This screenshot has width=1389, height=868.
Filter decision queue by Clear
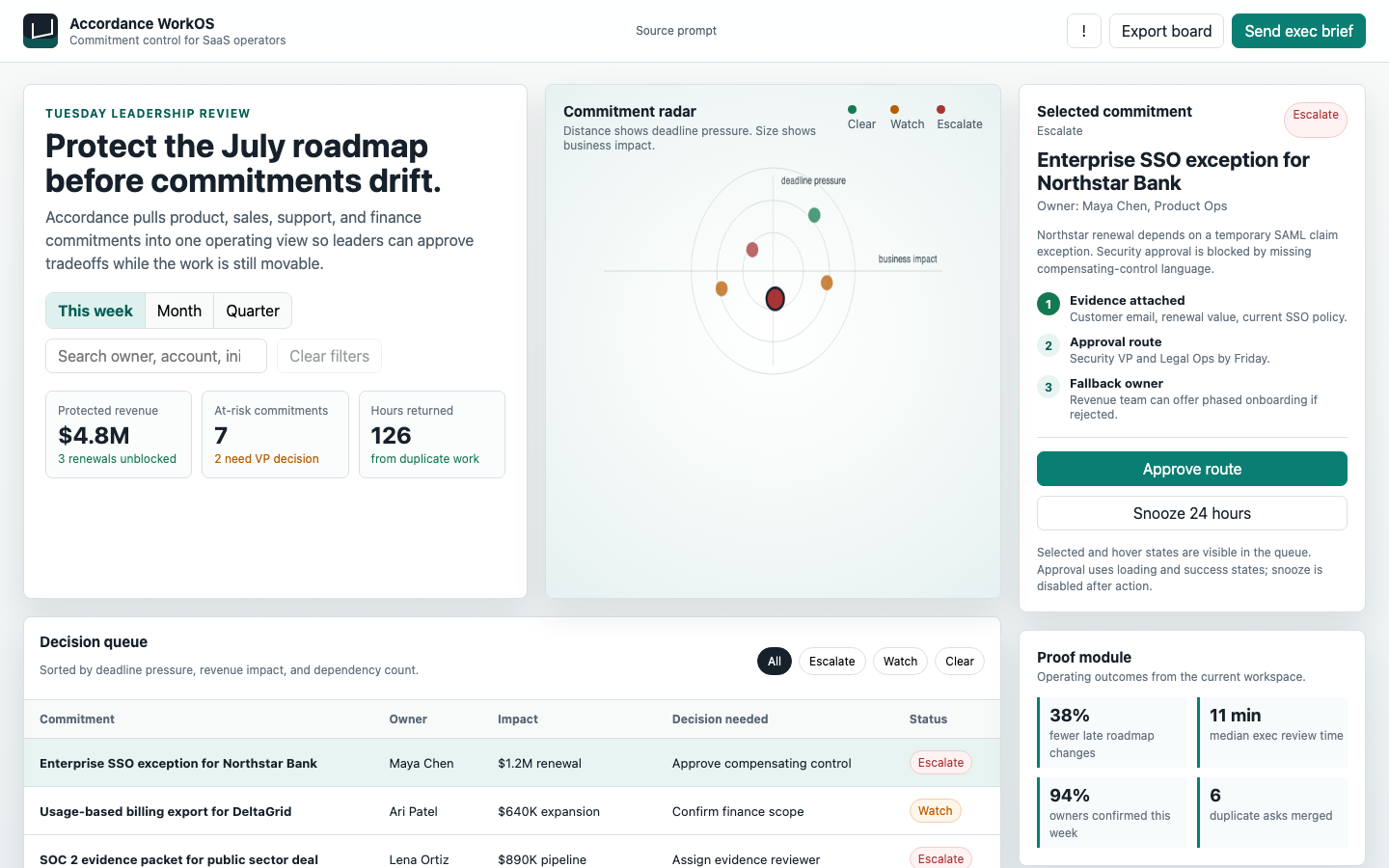[x=960, y=662]
